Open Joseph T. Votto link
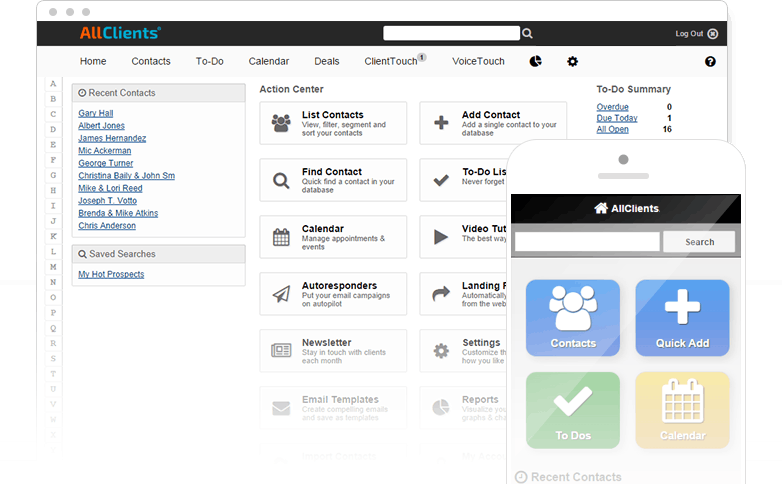782x484 pixels. tap(108, 201)
